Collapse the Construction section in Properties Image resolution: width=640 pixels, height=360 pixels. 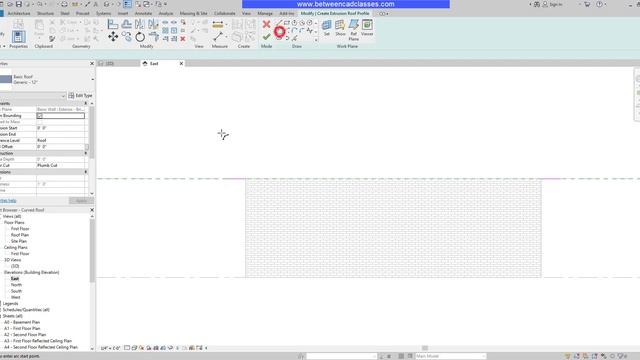click(x=86, y=153)
